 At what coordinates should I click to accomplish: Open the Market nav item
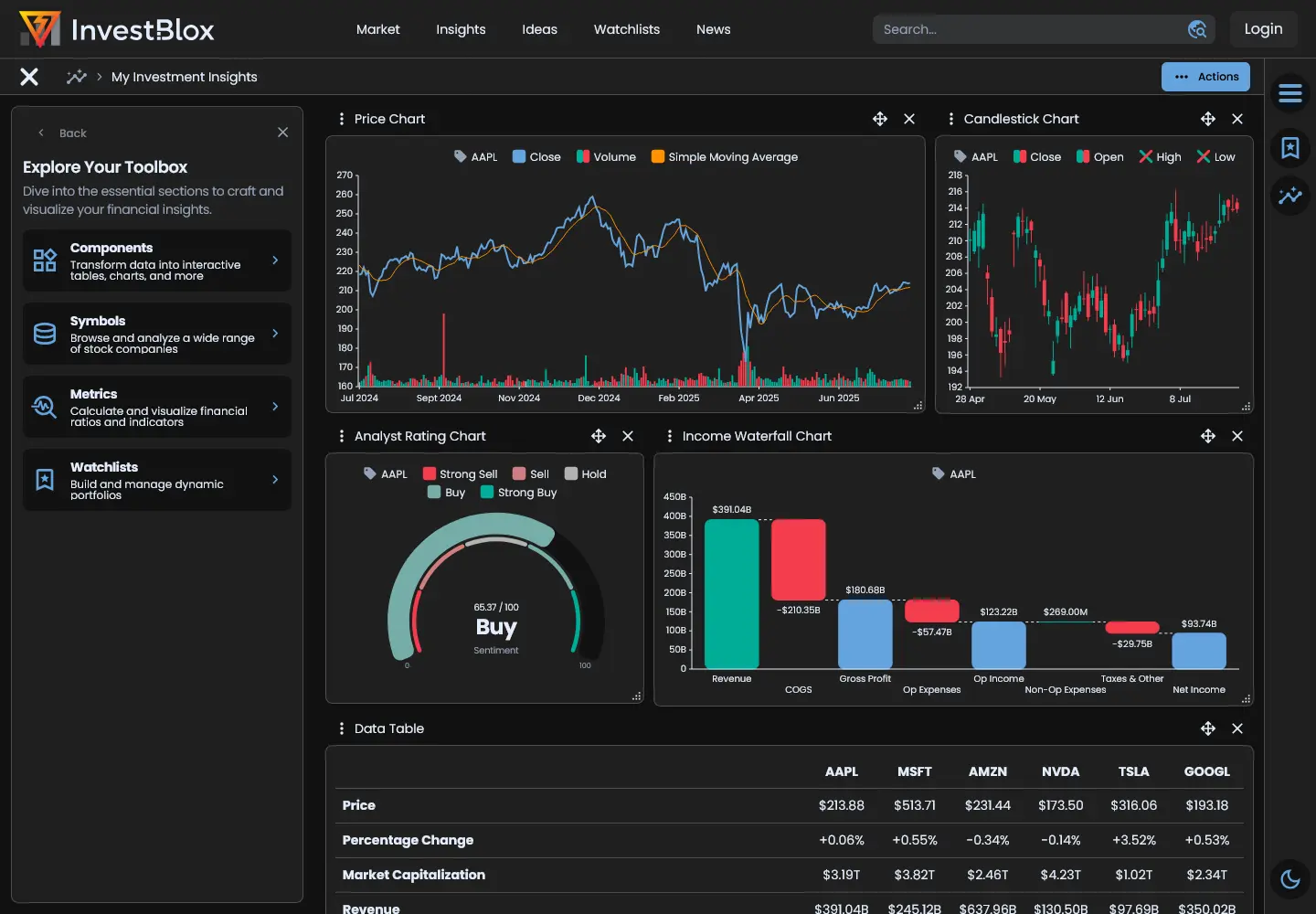tap(378, 29)
